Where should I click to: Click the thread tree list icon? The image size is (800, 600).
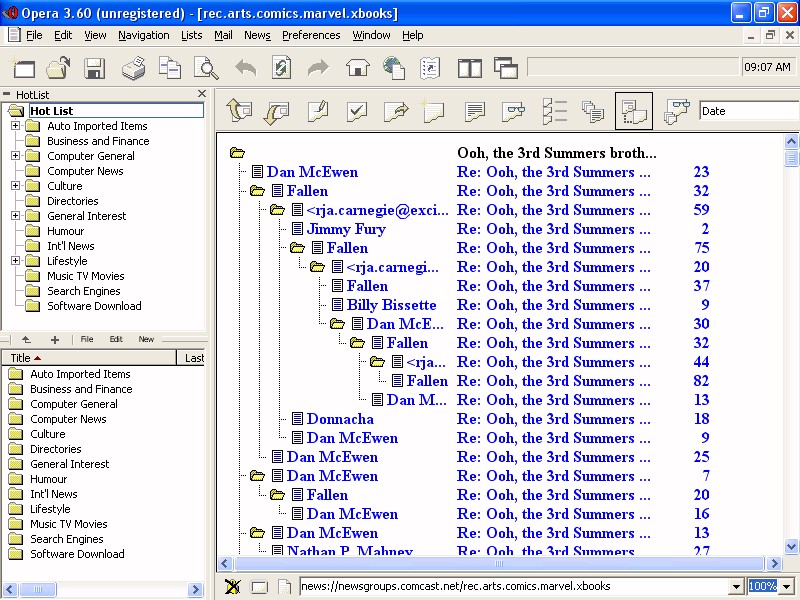[555, 111]
